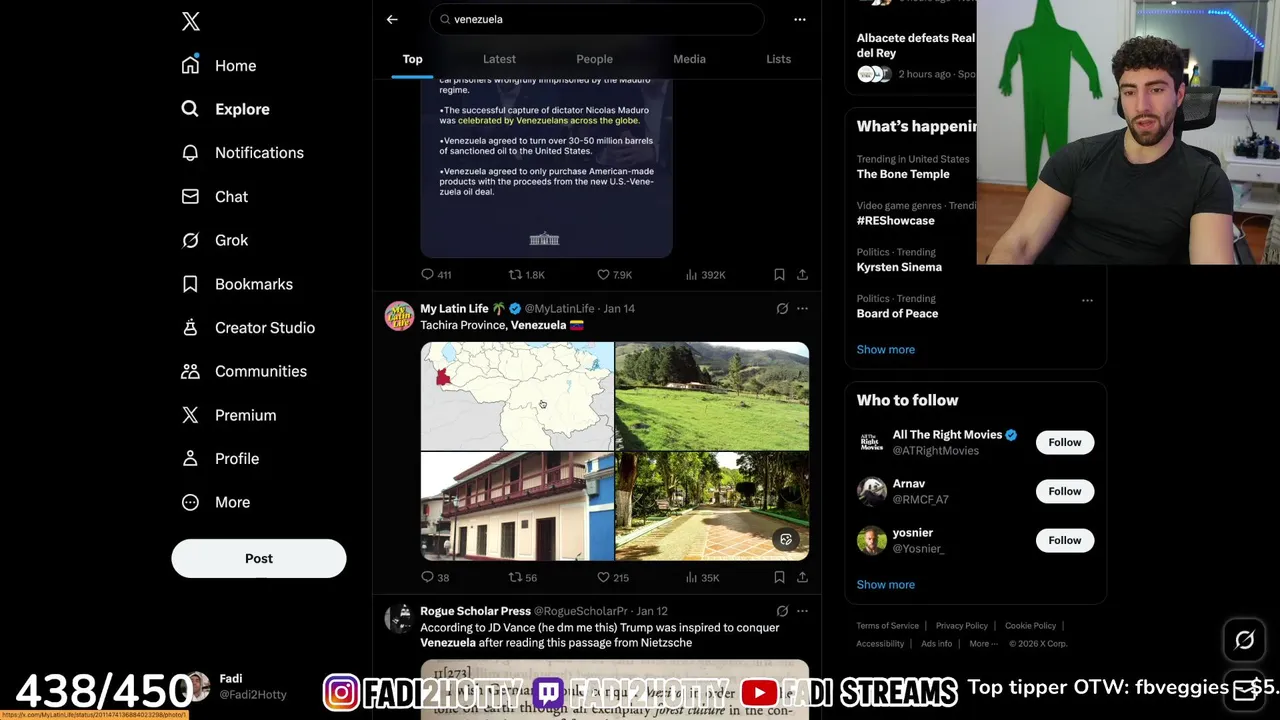The width and height of the screenshot is (1280, 720).
Task: Open the More menu in sidebar
Action: (x=216, y=502)
